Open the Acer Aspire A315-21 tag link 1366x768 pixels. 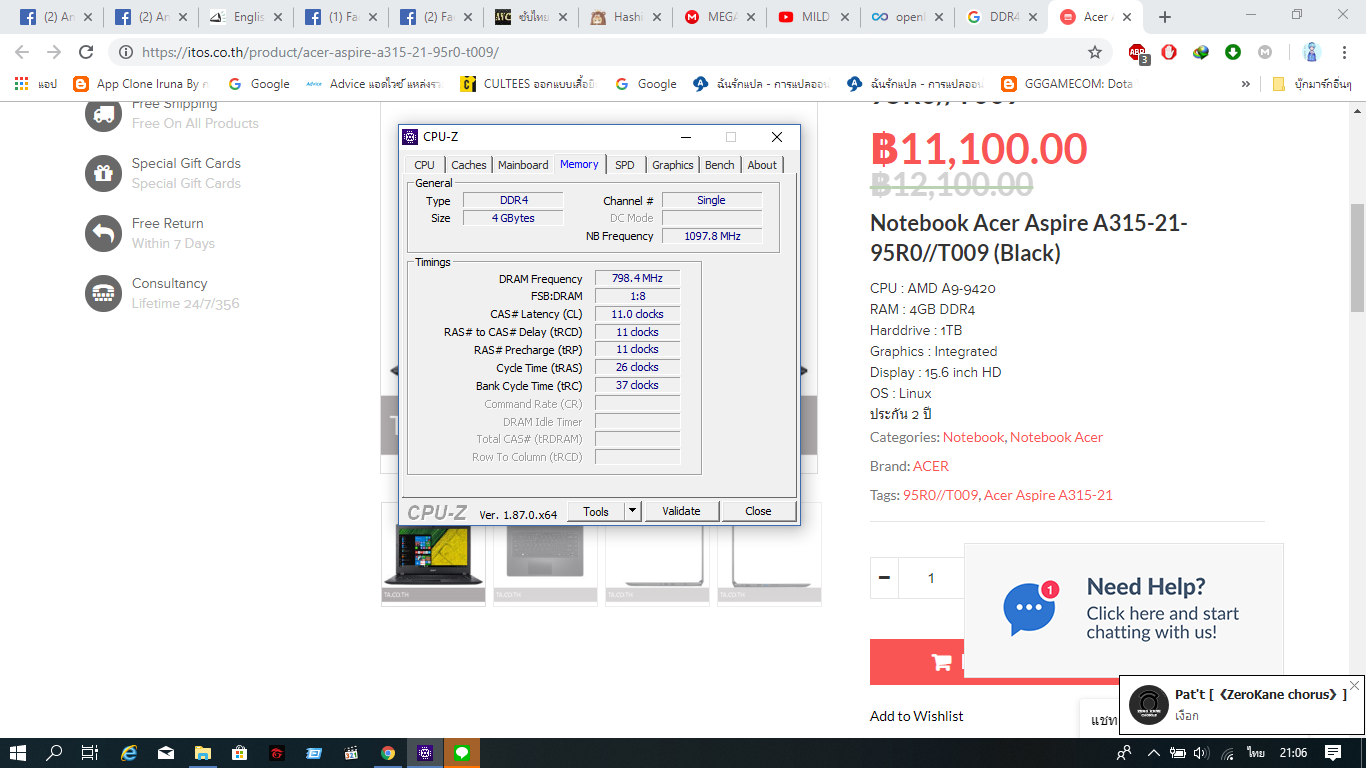click(x=1048, y=495)
